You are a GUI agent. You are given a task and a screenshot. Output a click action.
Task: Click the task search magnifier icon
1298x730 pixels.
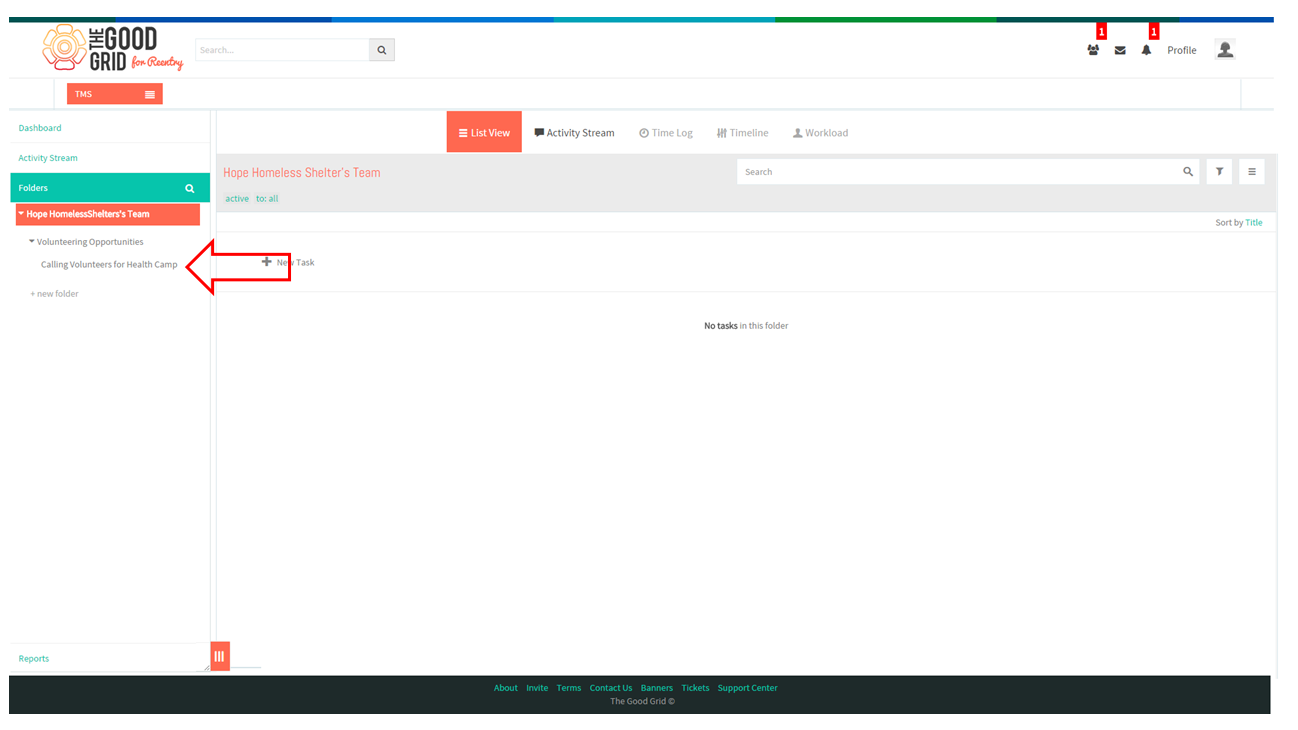[1188, 172]
